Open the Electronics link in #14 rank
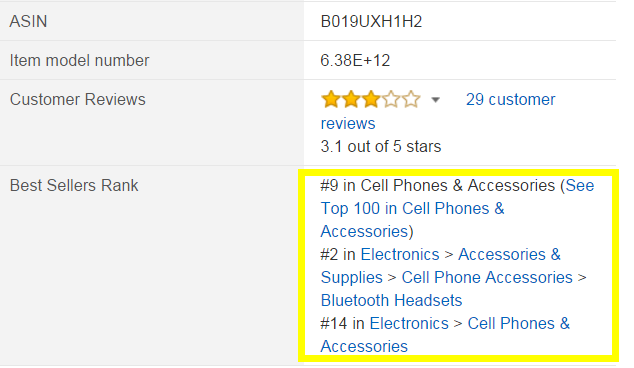Viewport: 634px width, 368px height. tap(409, 324)
